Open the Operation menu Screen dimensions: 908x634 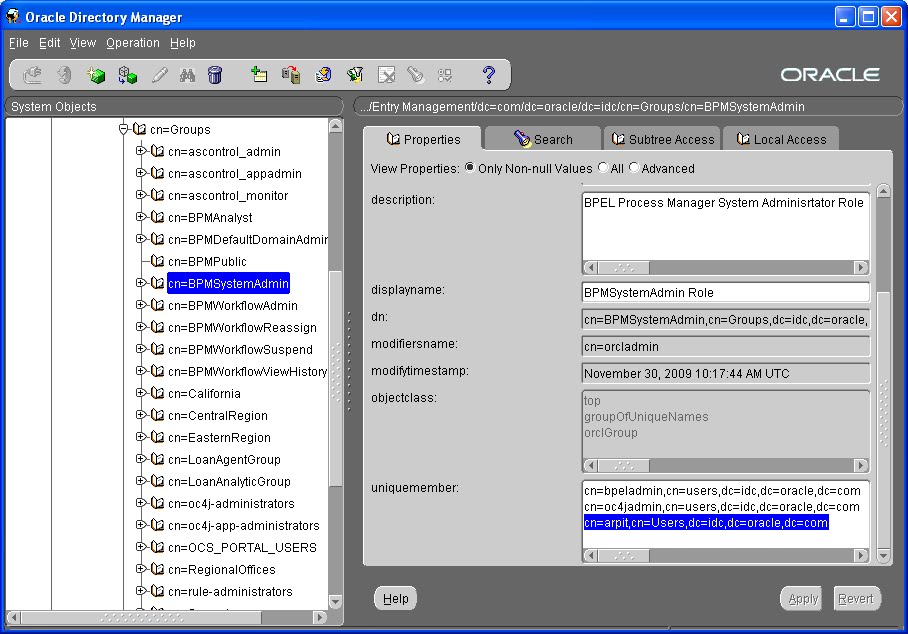pyautogui.click(x=133, y=43)
